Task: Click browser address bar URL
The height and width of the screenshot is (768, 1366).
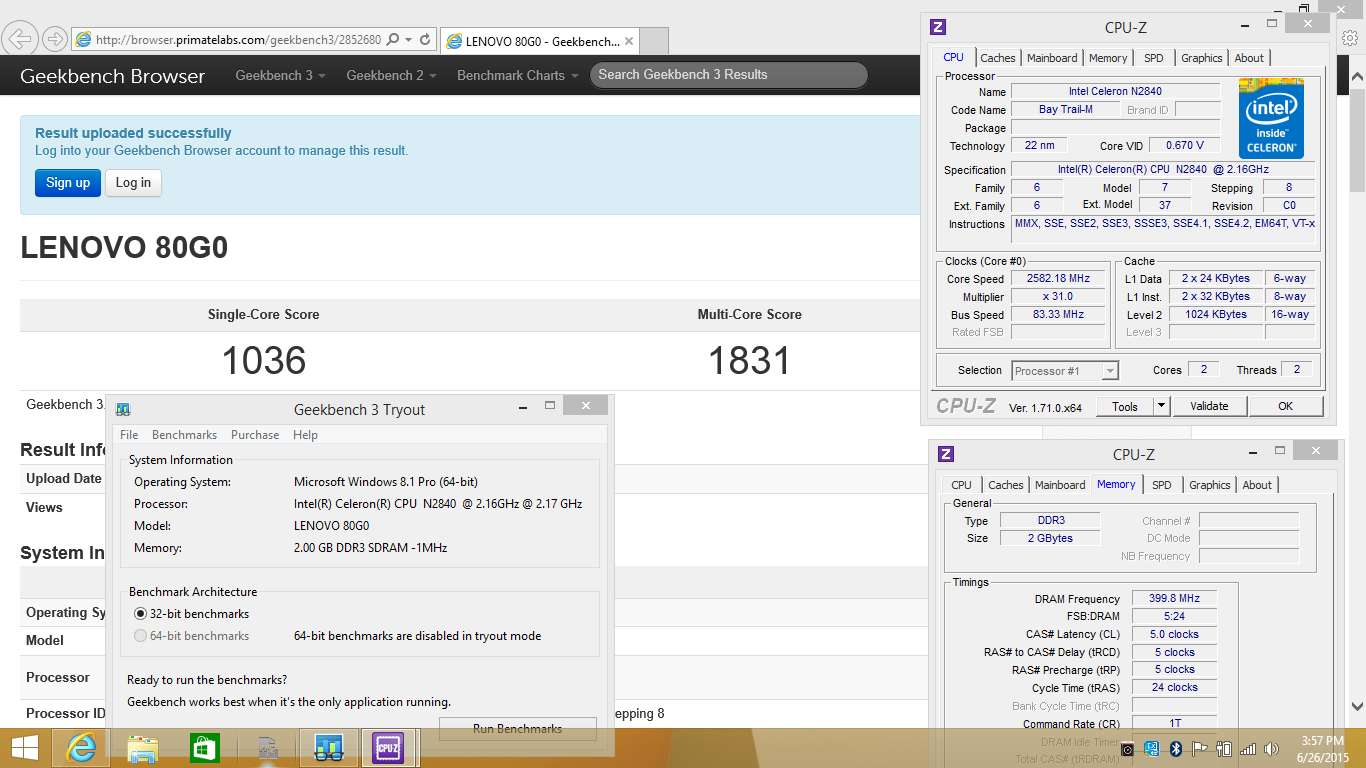Action: [x=237, y=39]
